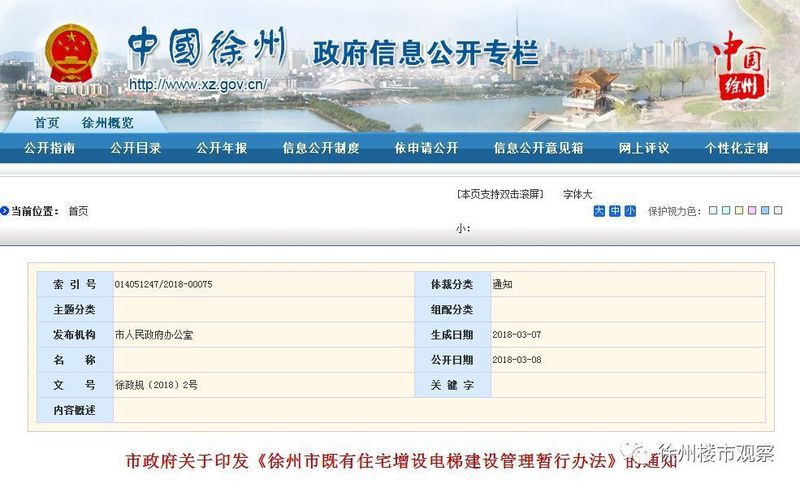
Task: Click the 首页 breadcrumb link after 当前位置
Action: (78, 211)
